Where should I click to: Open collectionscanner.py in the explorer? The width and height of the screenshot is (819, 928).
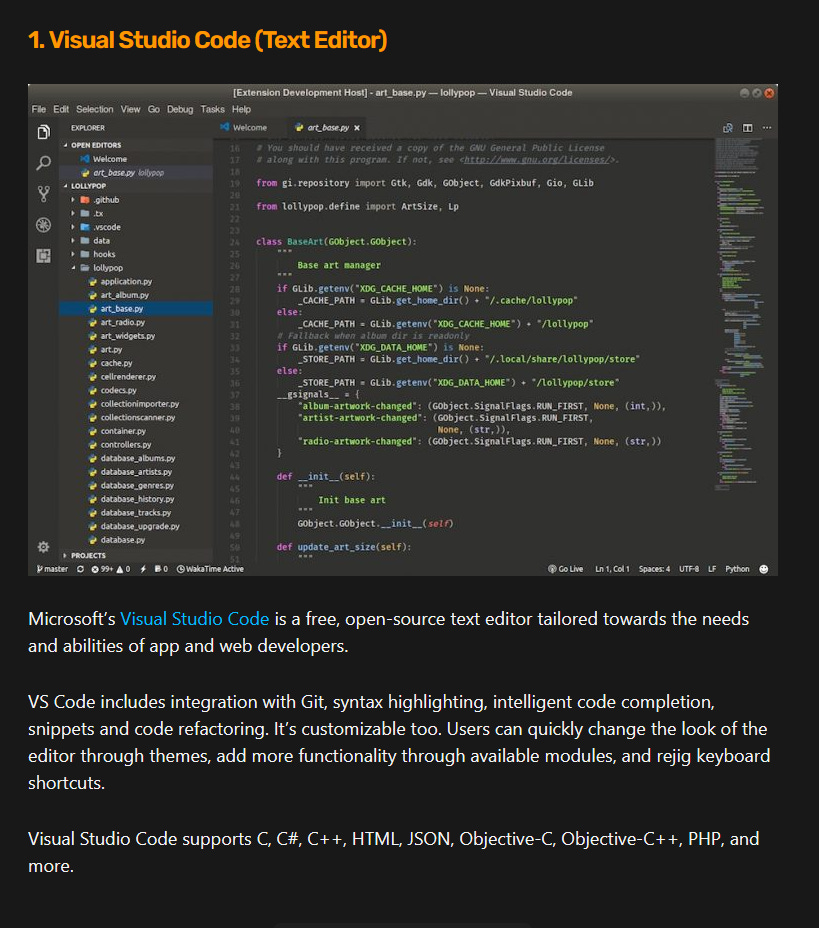[x=137, y=418]
